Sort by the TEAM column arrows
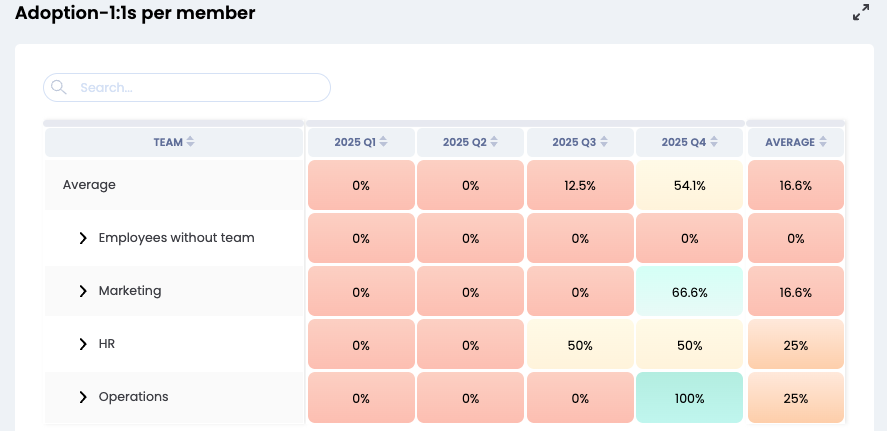The image size is (887, 431). pos(190,143)
